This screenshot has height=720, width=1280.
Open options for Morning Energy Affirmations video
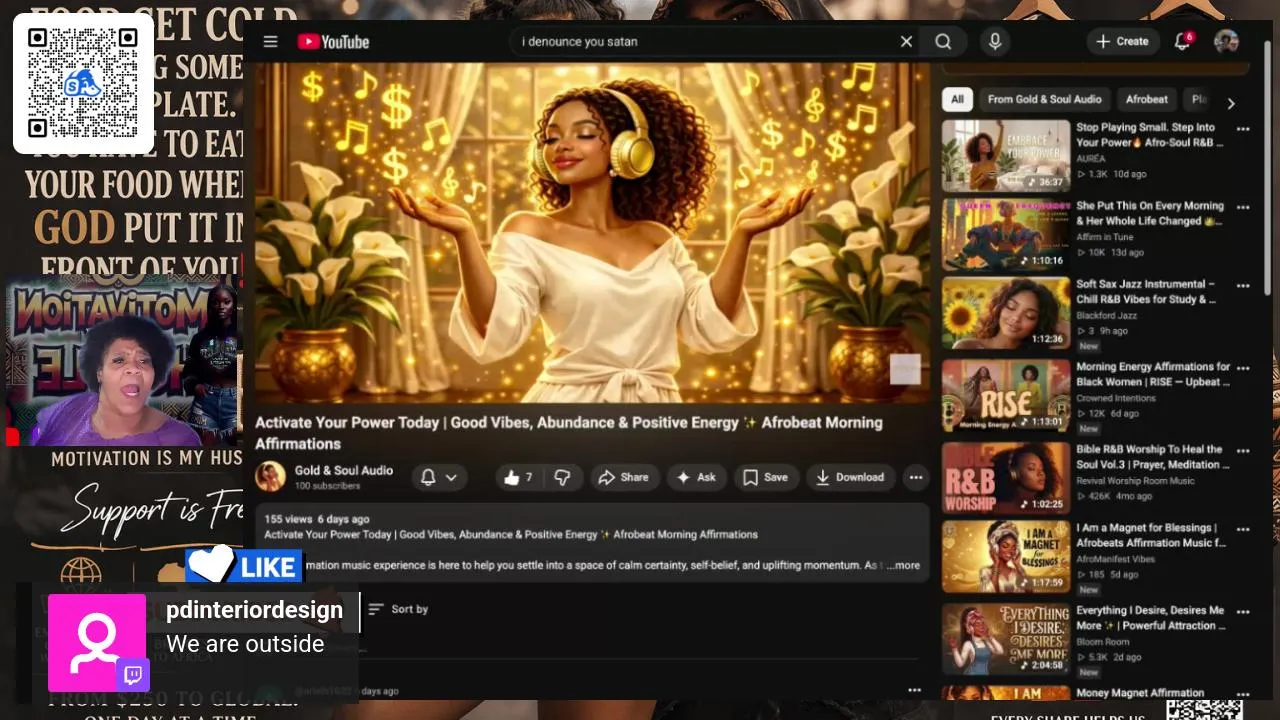pyautogui.click(x=1243, y=368)
